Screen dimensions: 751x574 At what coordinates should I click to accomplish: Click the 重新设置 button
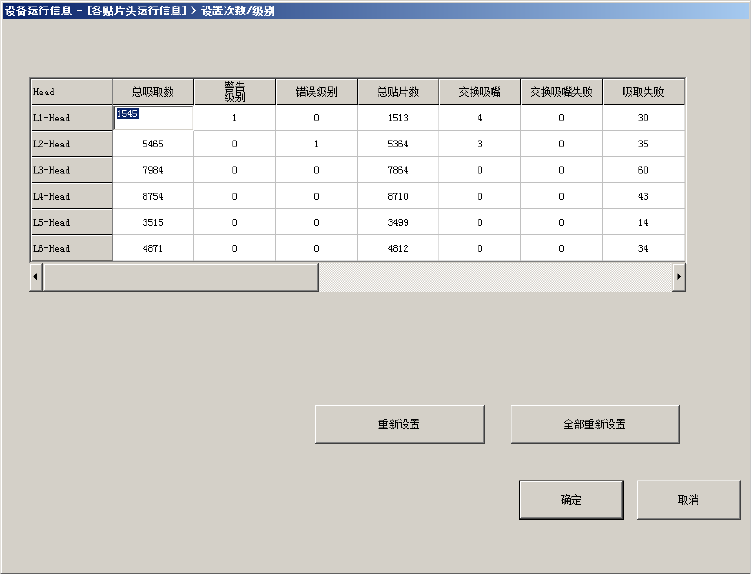pos(399,424)
